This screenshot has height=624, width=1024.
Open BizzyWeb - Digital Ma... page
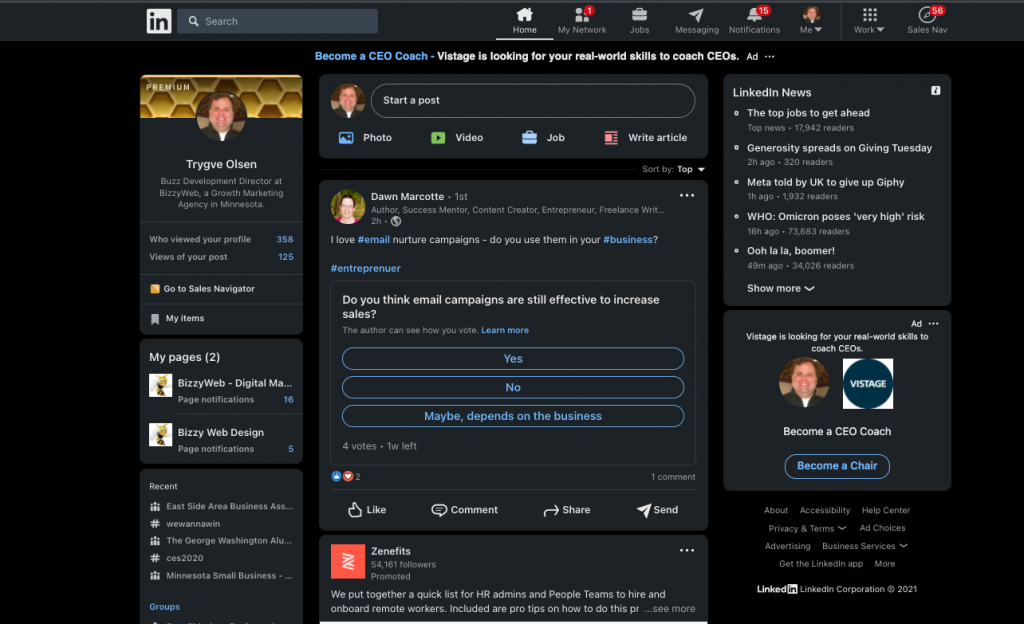click(x=234, y=383)
